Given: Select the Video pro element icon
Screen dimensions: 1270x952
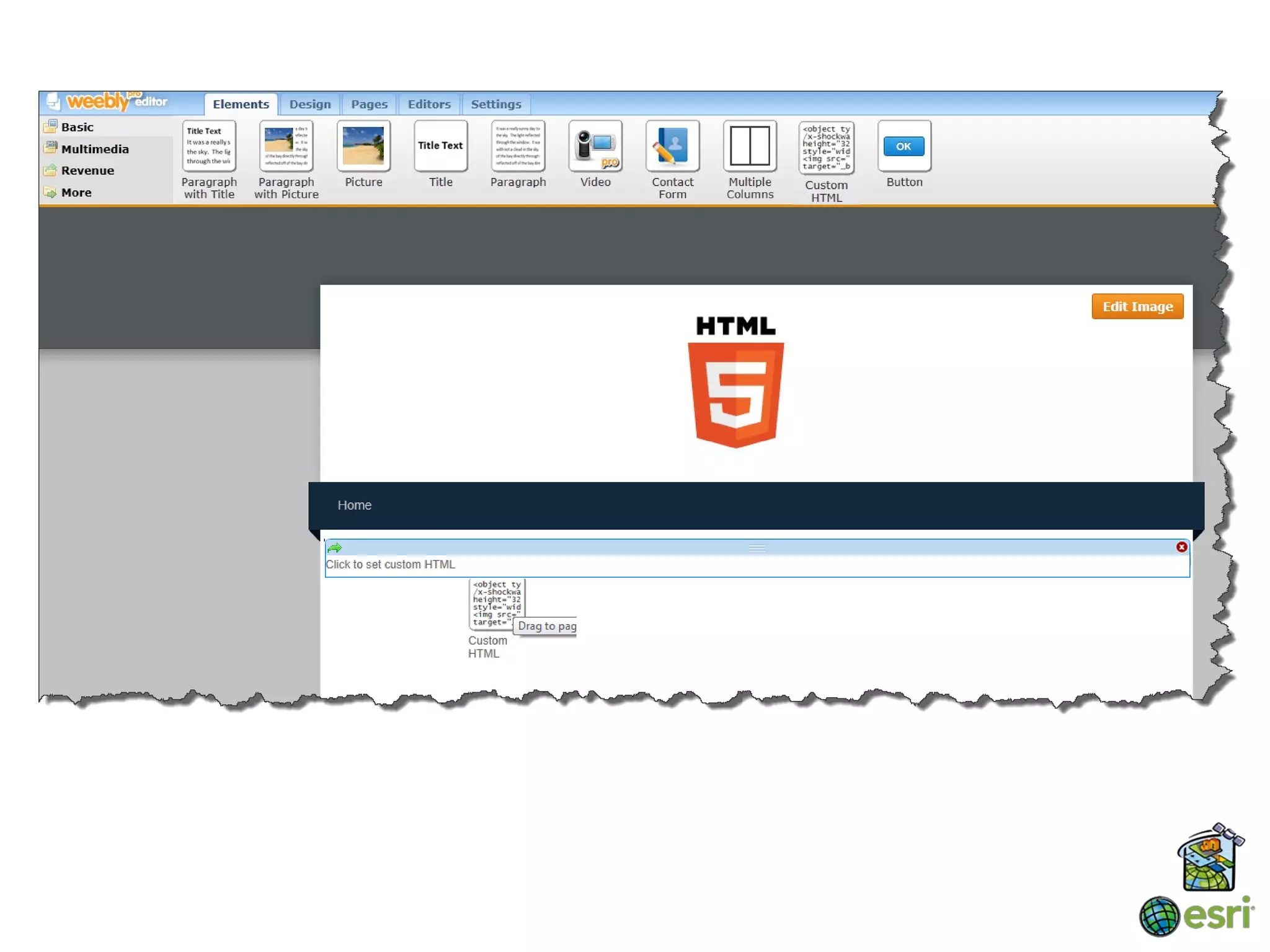Looking at the screenshot, I should [595, 146].
